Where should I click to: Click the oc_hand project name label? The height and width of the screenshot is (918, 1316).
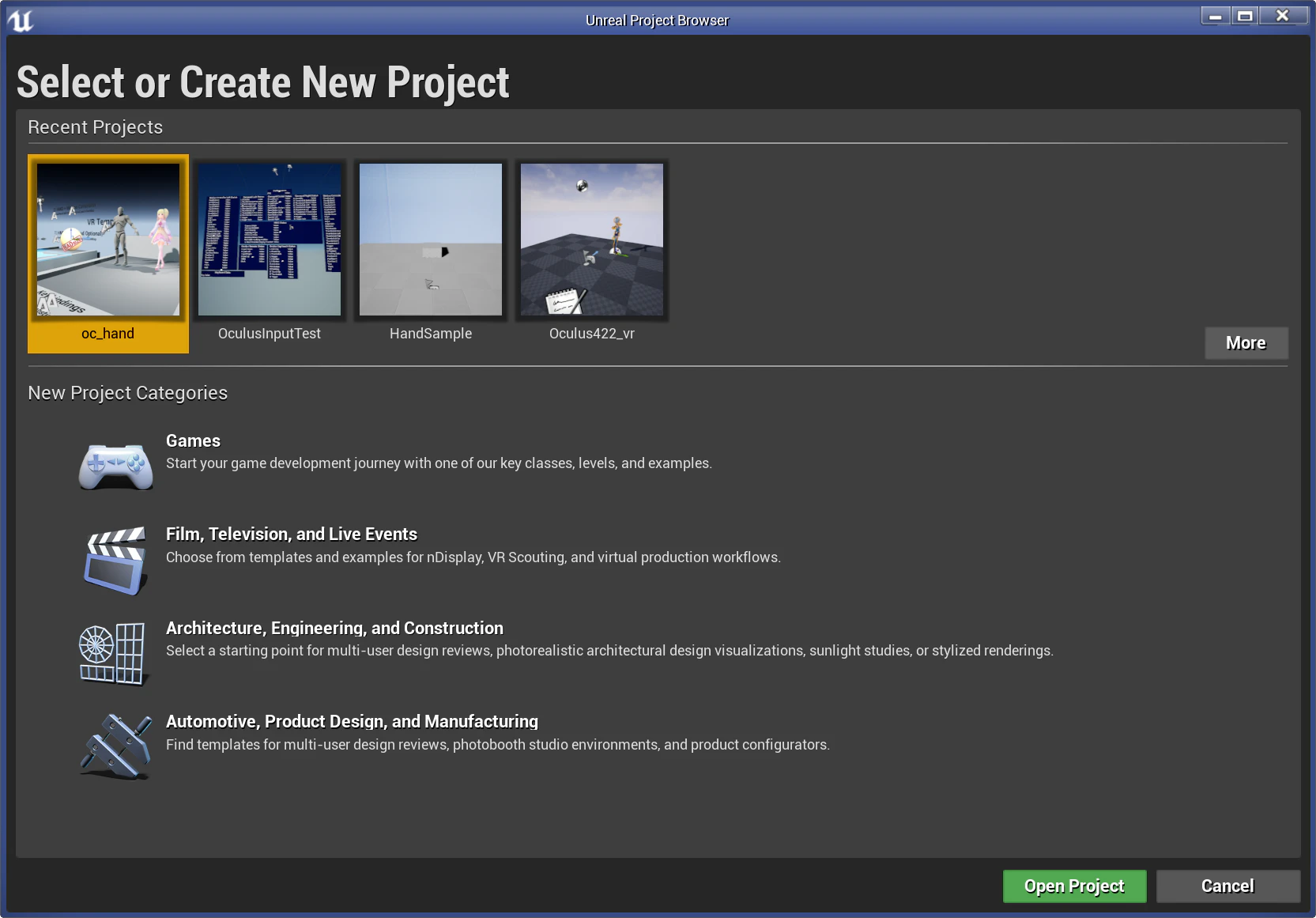[x=108, y=334]
